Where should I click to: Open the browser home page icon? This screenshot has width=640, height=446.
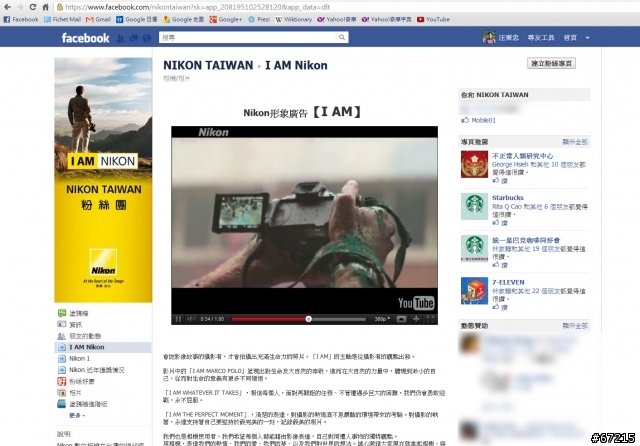pyautogui.click(x=46, y=7)
